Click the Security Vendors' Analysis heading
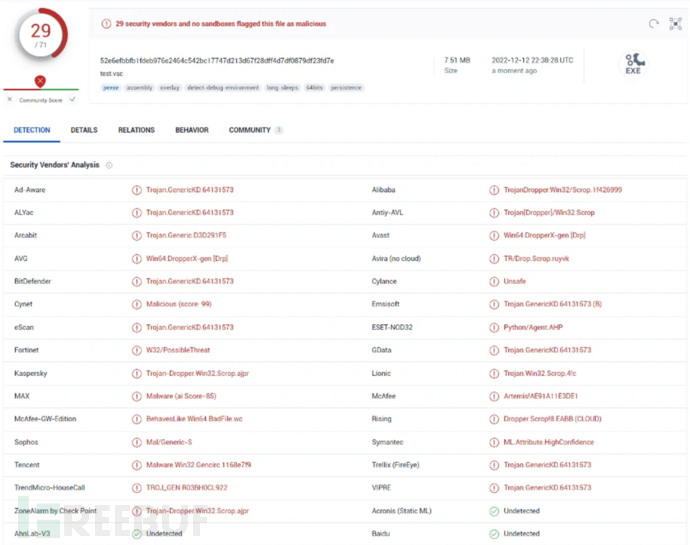The height and width of the screenshot is (545, 690). (55, 165)
